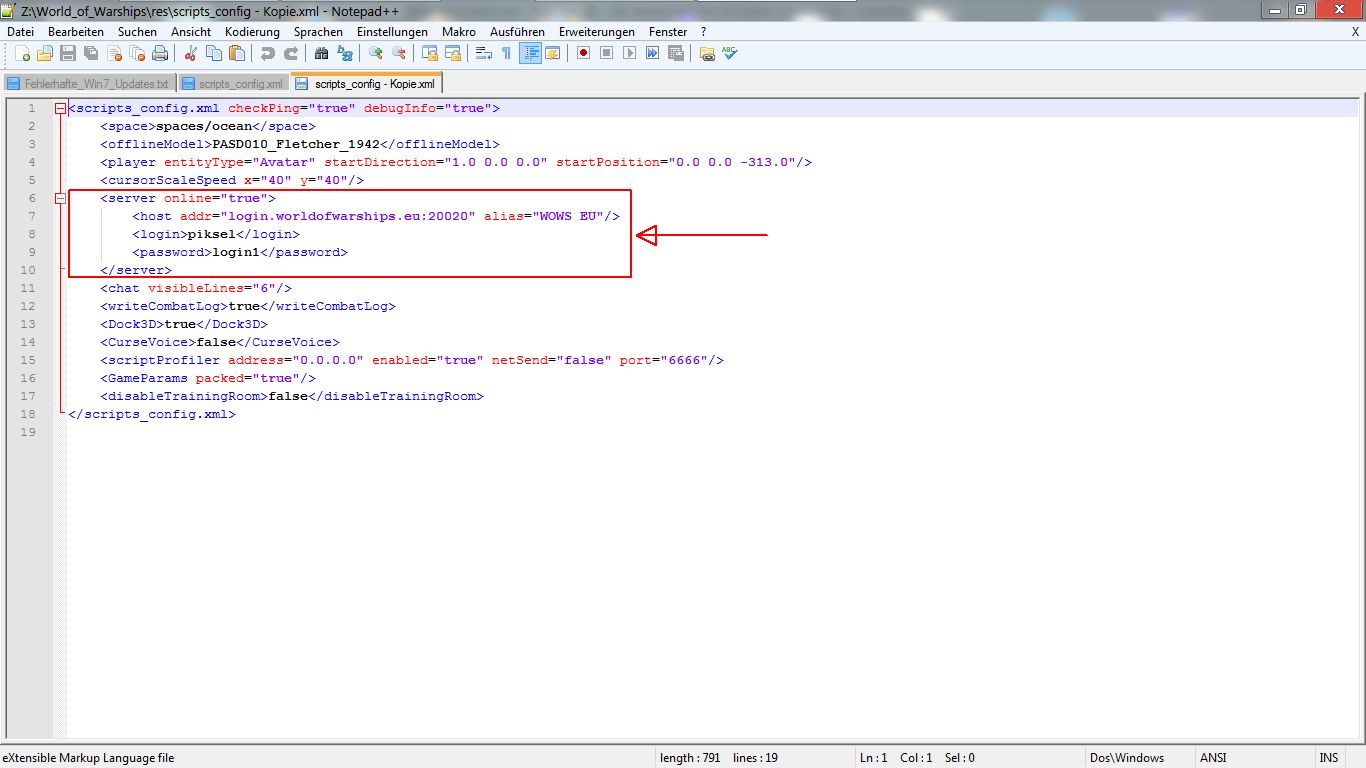Toggle synchronized vertical scrolling icon

[x=429, y=53]
